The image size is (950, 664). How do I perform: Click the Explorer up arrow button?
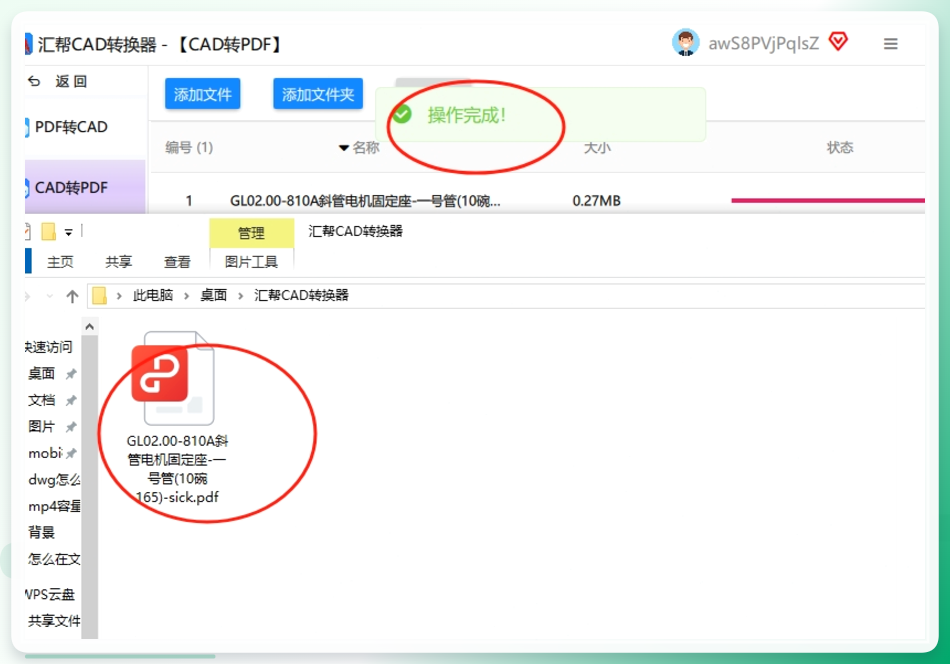(72, 296)
